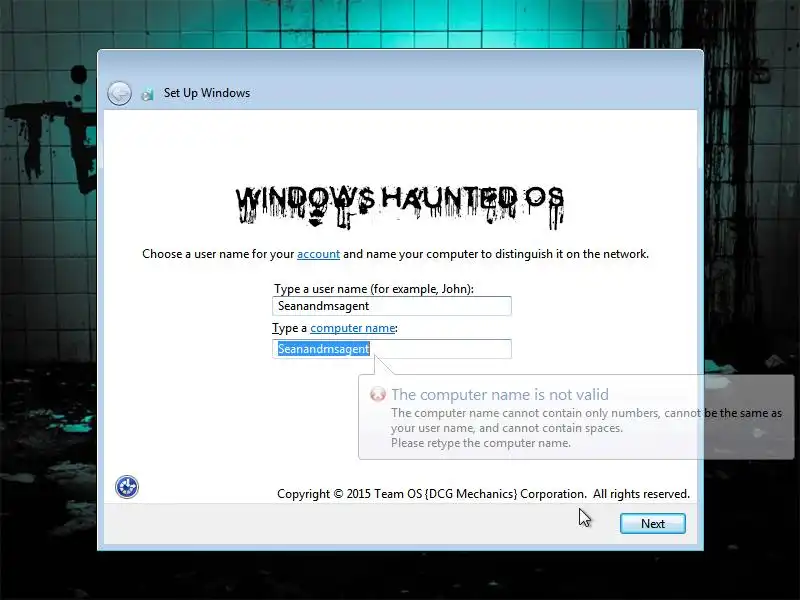800x600 pixels.
Task: Click the computer name input field
Action: click(x=392, y=349)
